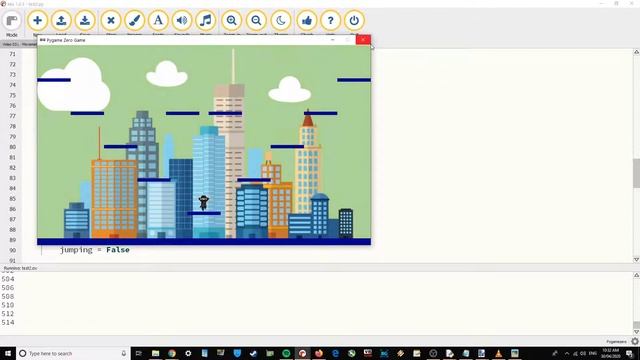The image size is (640, 360).
Task: Click line number 90 in the gutter
Action: coord(13,250)
